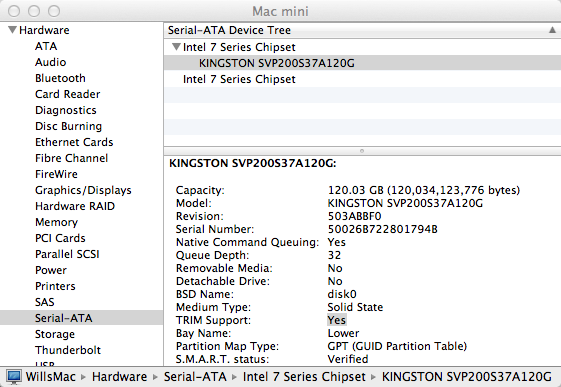Jump to Serial-ATA in the path bar
561x387 pixels.
tap(195, 377)
